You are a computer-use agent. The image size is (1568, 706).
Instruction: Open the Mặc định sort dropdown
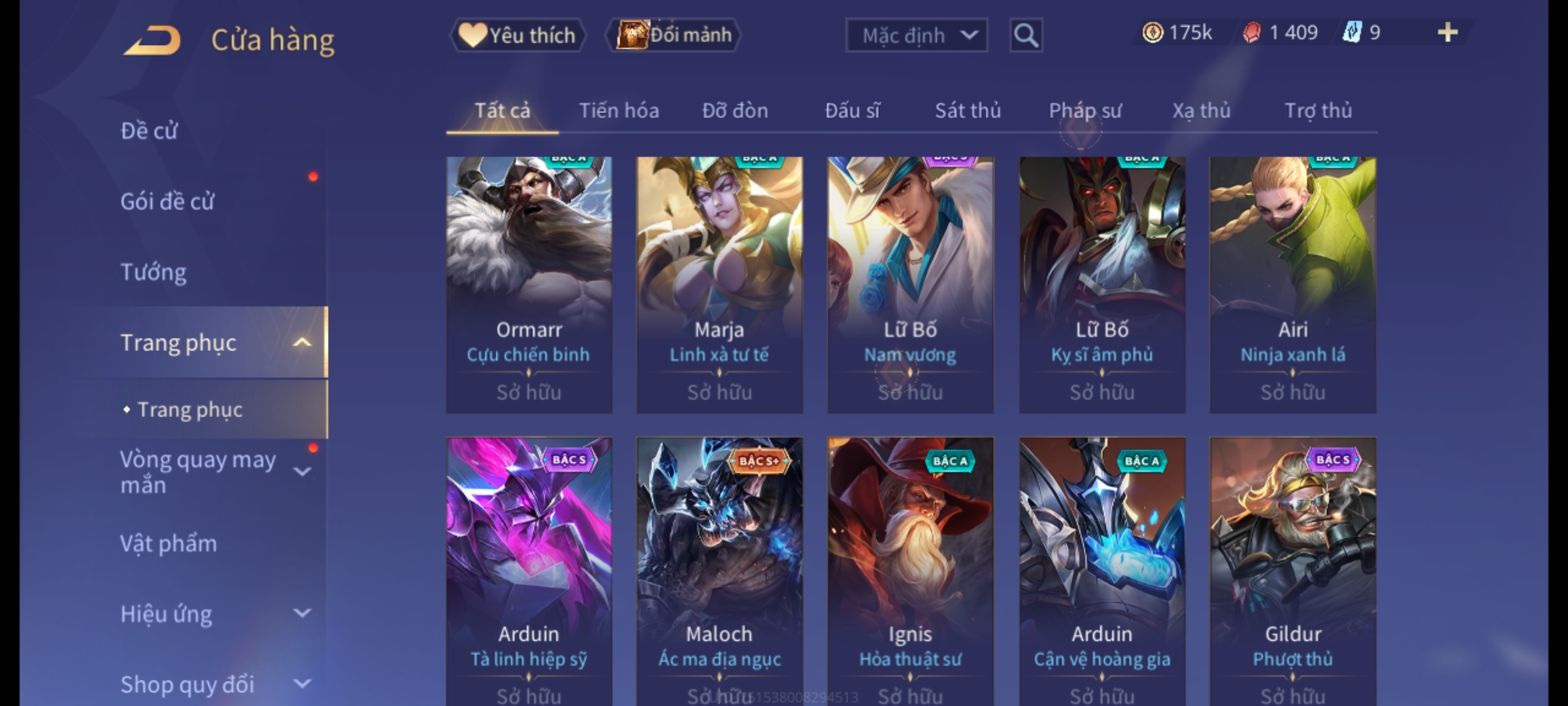point(916,35)
